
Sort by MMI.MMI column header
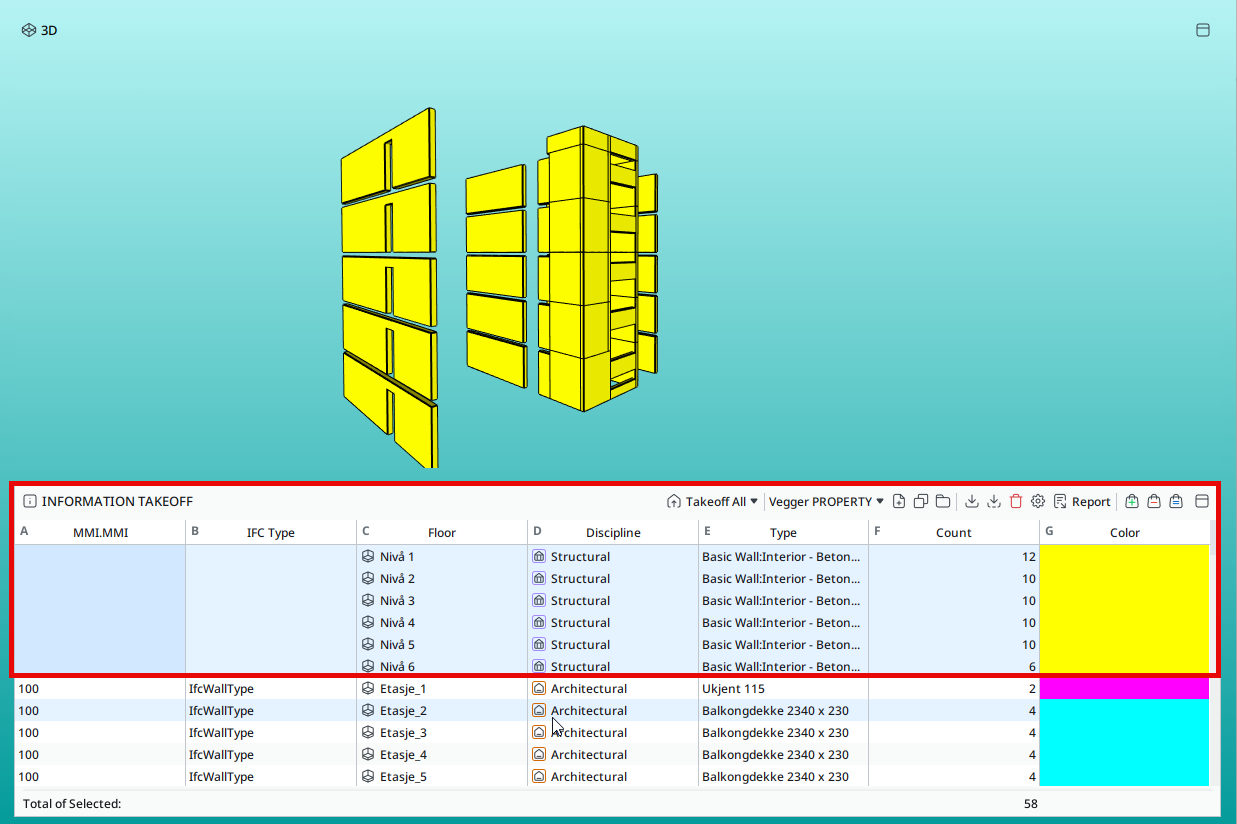pos(100,533)
